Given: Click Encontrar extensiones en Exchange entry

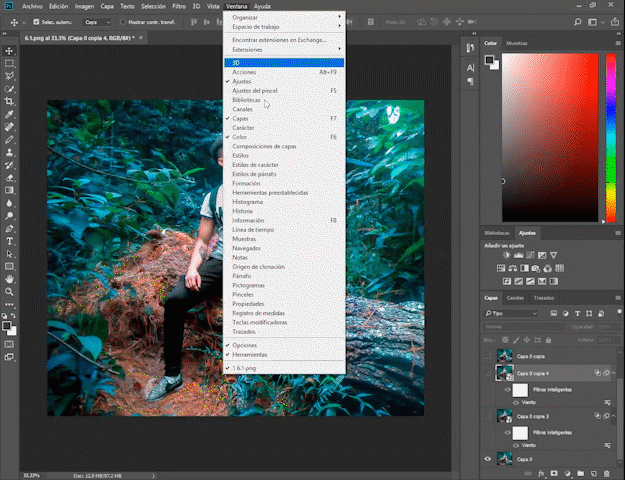Looking at the screenshot, I should 281,38.
